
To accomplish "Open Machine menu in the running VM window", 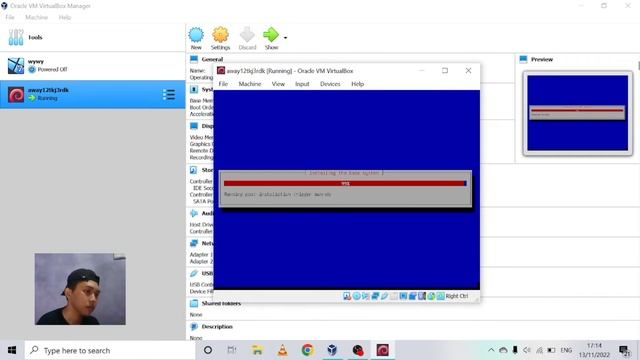I will click(250, 84).
